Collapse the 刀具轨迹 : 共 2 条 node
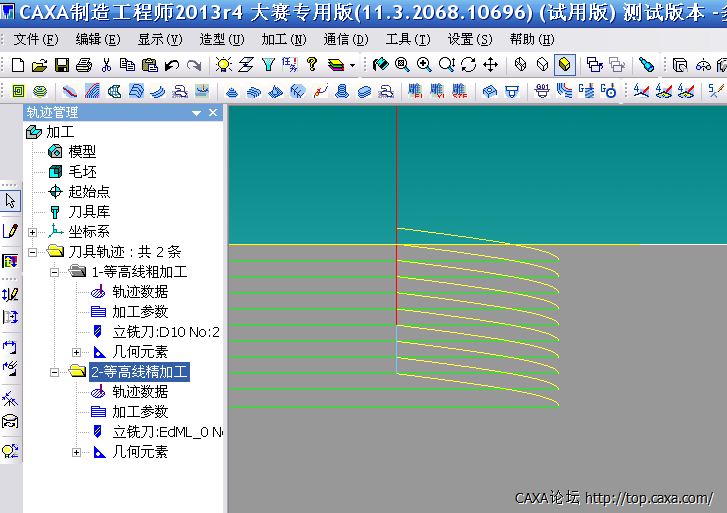The image size is (727, 513). coord(32,252)
